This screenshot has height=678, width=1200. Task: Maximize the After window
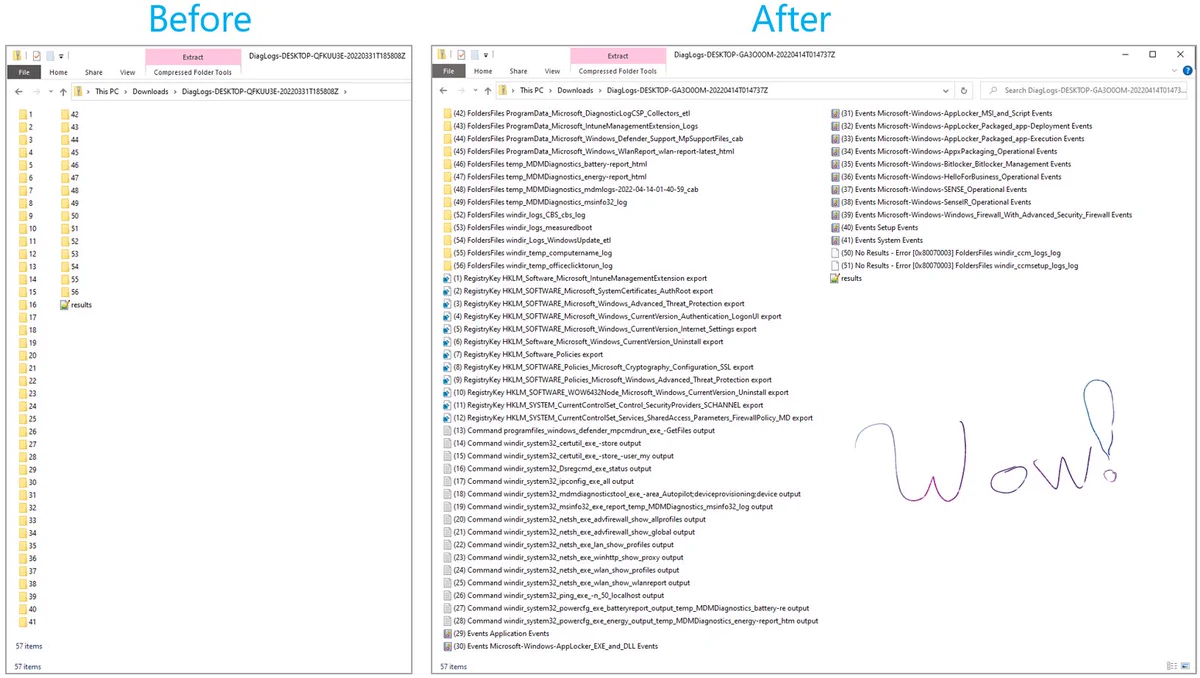coord(1152,54)
